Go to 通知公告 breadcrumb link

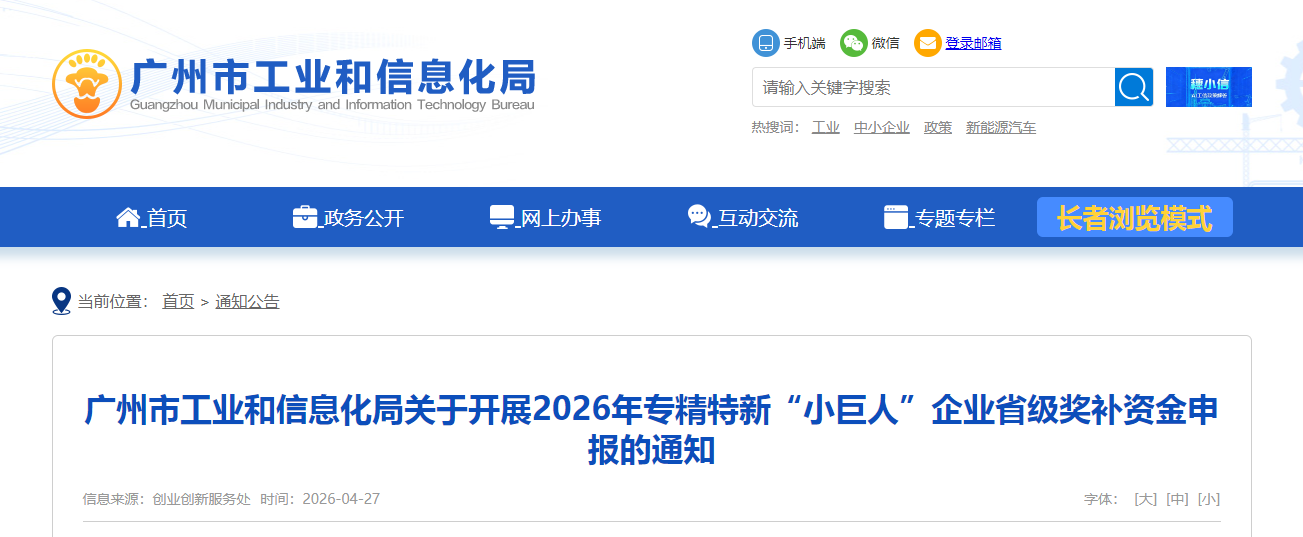[247, 301]
